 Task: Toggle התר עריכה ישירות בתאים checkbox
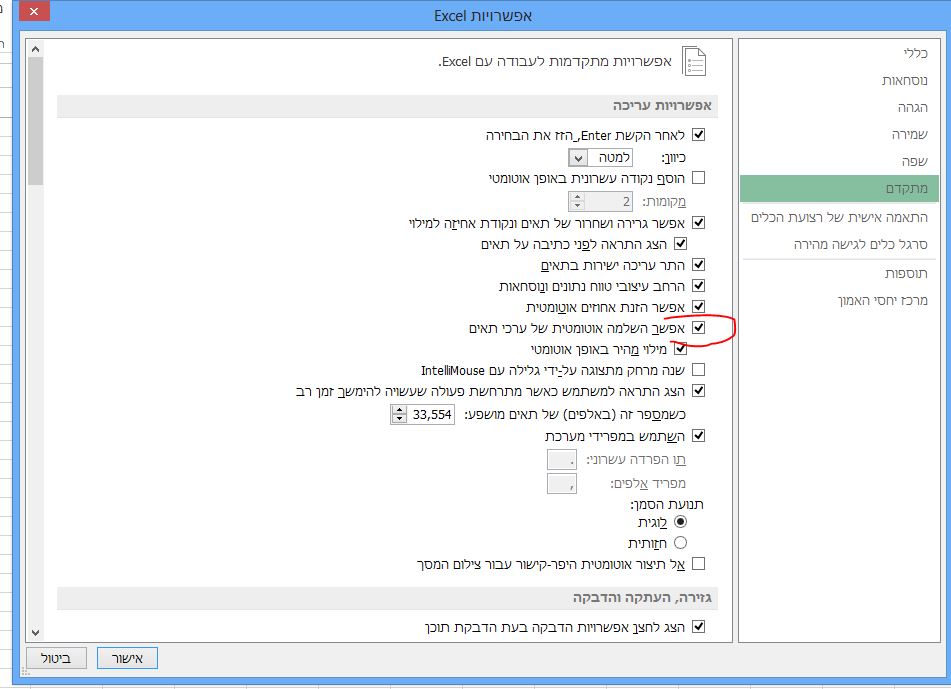point(699,264)
